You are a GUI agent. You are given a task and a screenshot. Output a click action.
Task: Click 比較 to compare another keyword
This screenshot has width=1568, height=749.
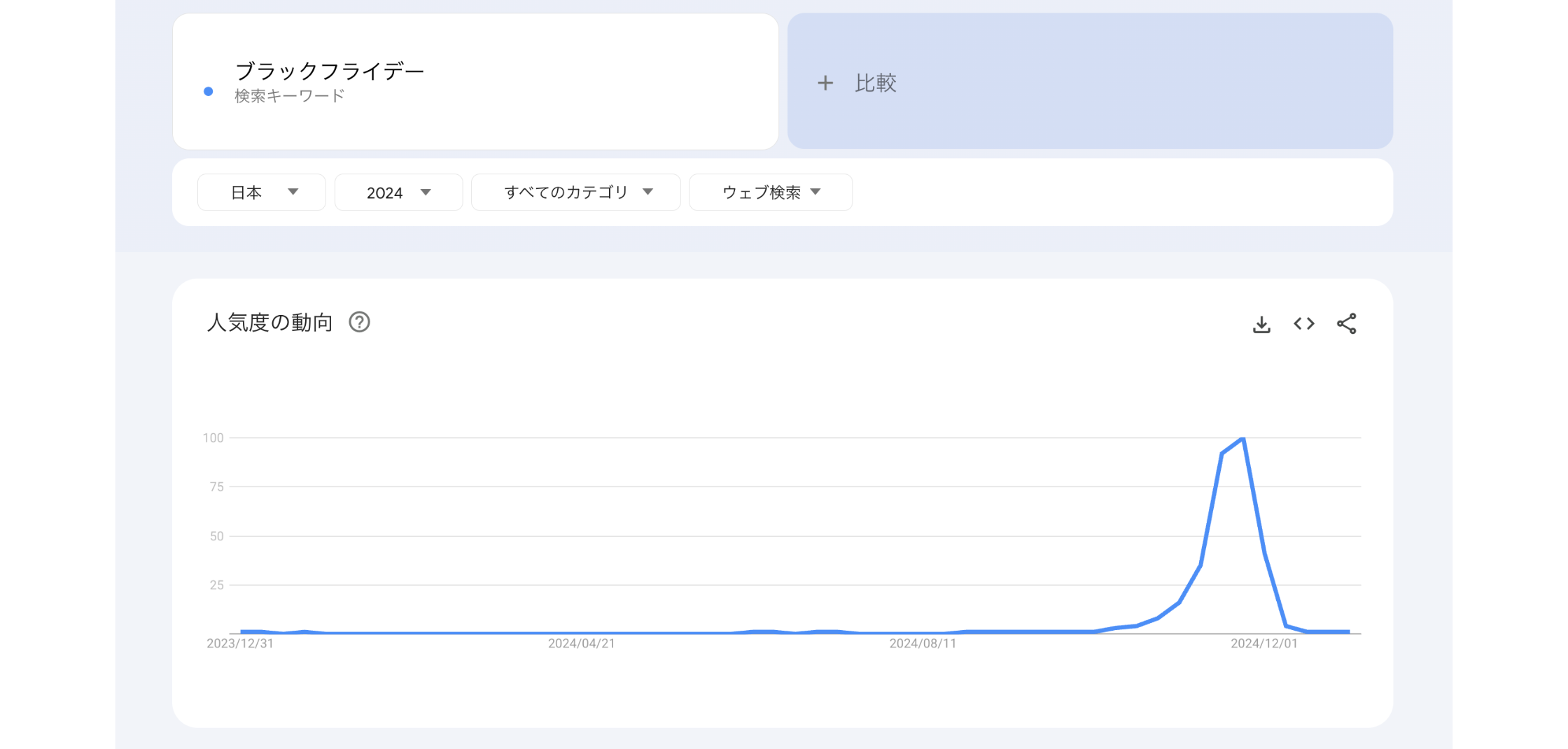click(x=875, y=83)
